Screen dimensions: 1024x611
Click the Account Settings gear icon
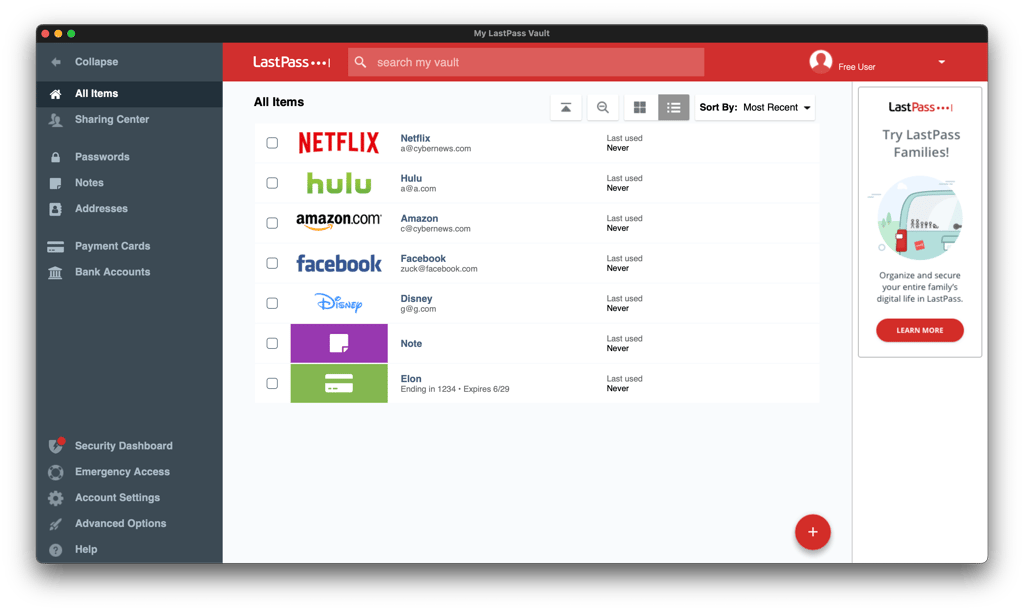click(x=56, y=498)
